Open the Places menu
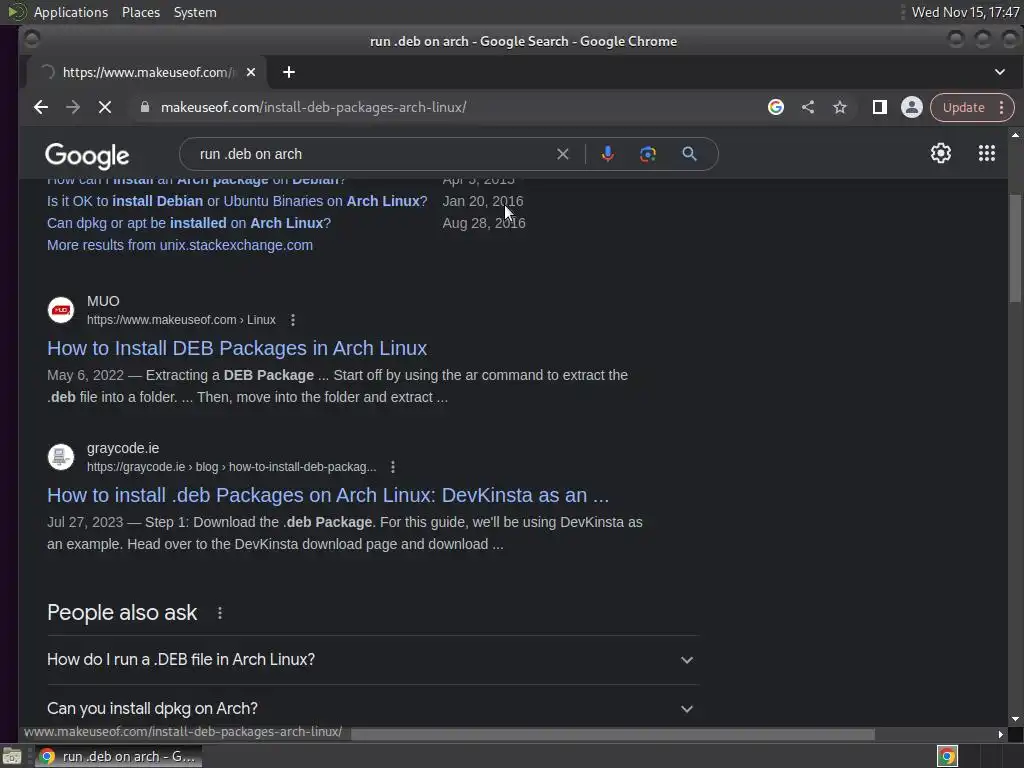This screenshot has width=1024, height=768. click(141, 12)
